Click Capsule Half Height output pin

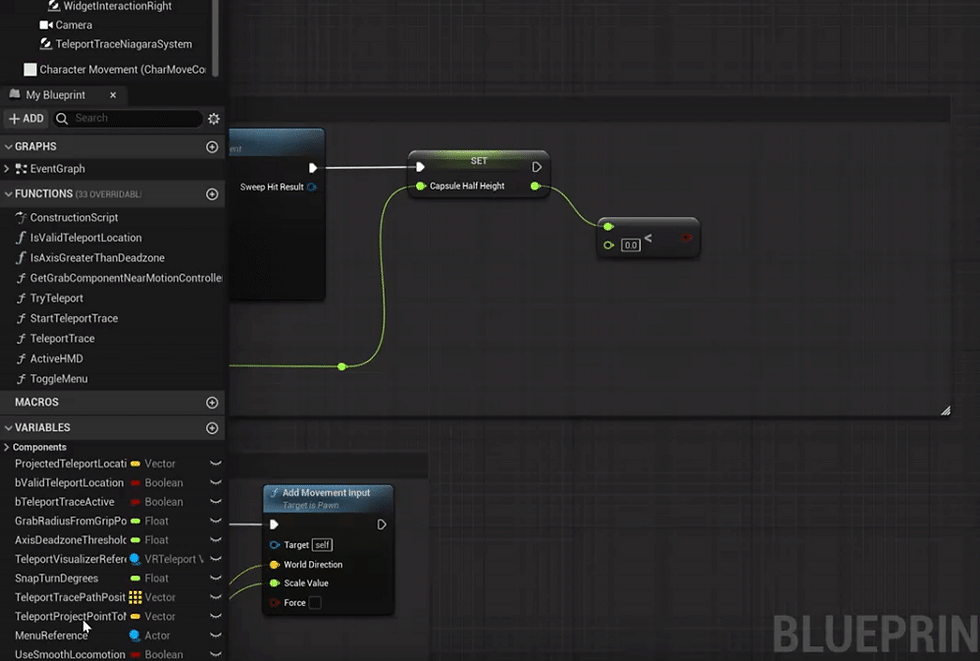pos(535,186)
